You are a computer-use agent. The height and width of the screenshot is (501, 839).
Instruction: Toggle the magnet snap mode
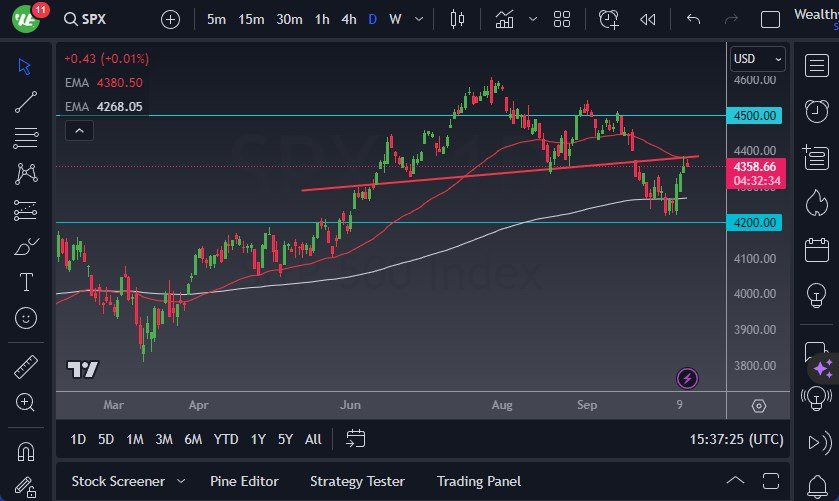click(26, 451)
